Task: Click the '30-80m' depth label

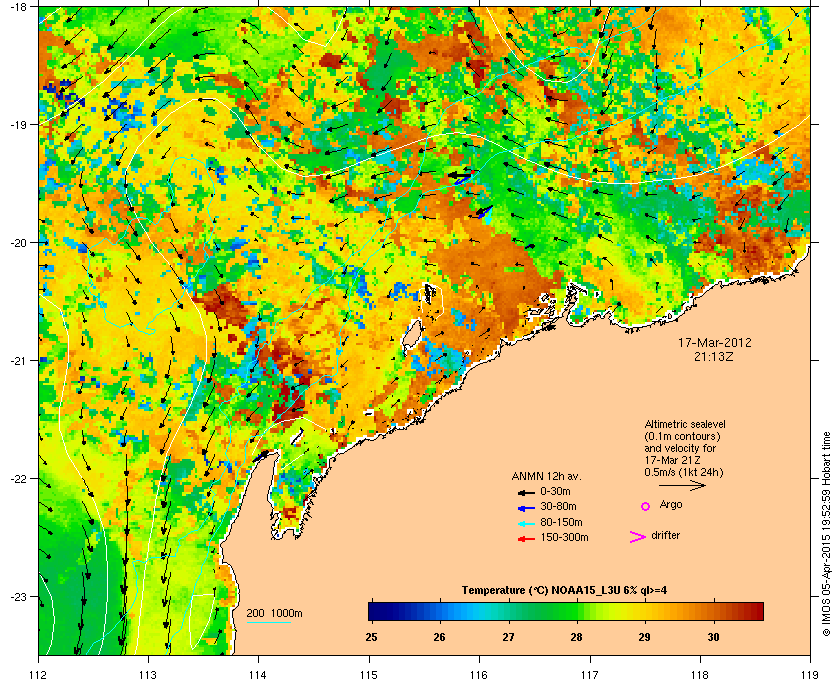Action: click(558, 506)
